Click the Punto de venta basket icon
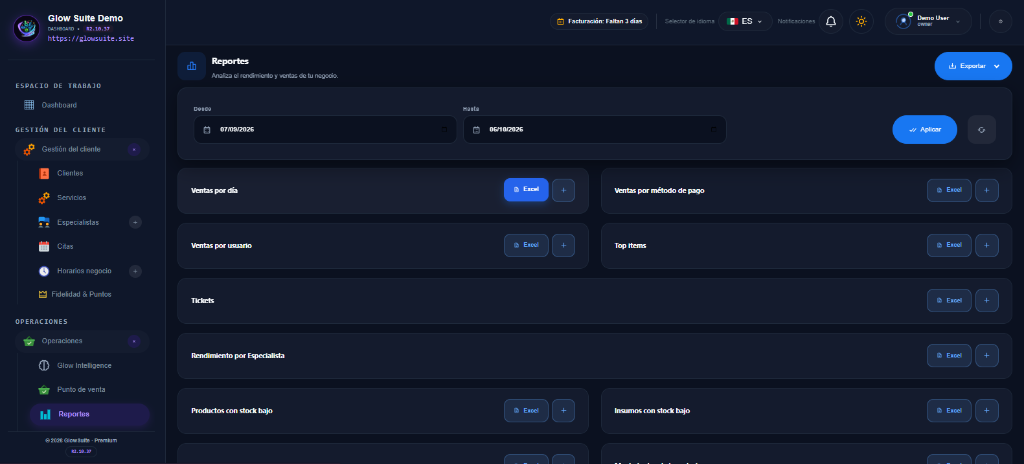 (x=44, y=389)
